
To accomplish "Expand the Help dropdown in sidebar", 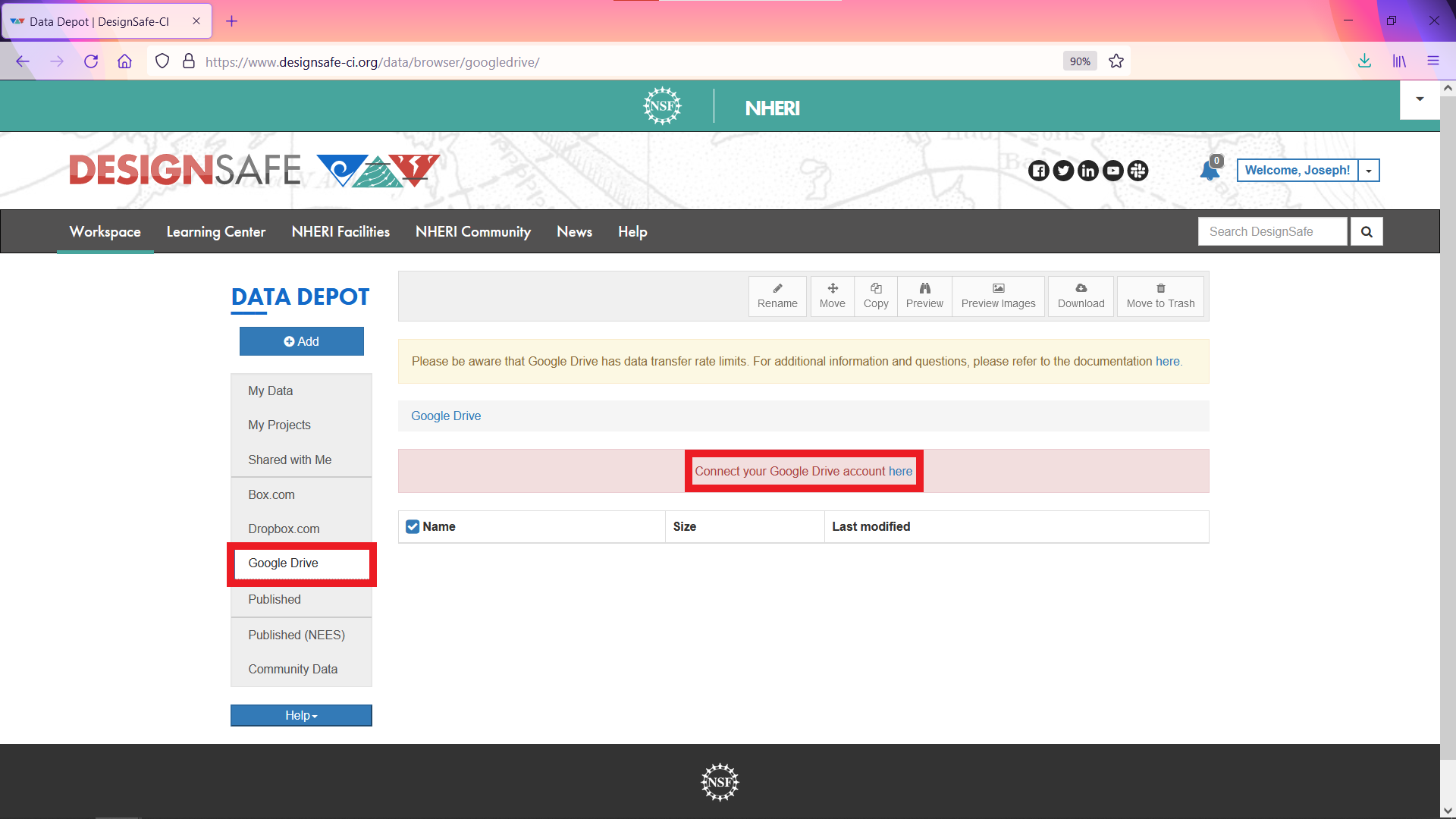I will tap(301, 715).
